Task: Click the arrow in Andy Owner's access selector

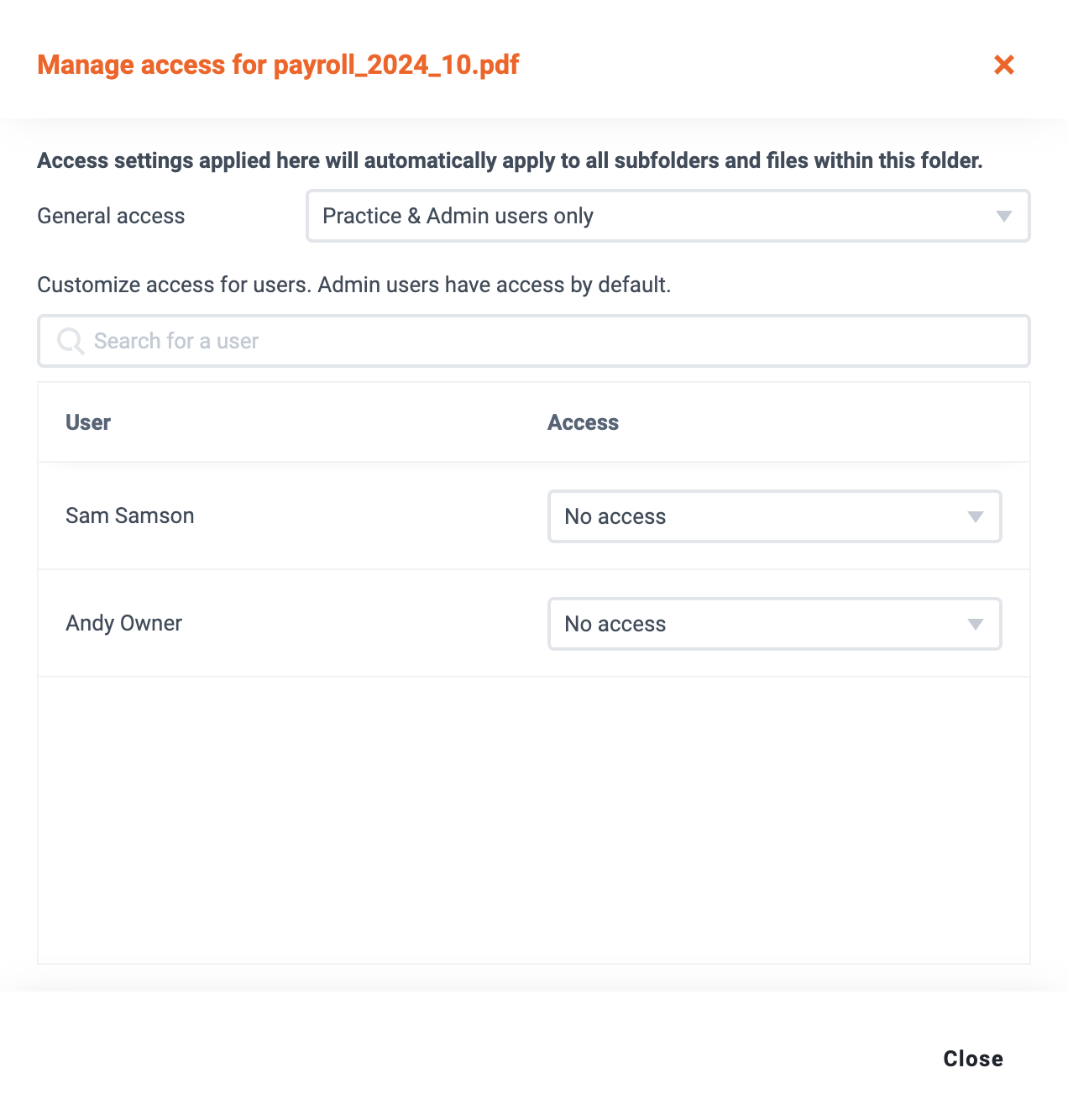Action: point(976,625)
